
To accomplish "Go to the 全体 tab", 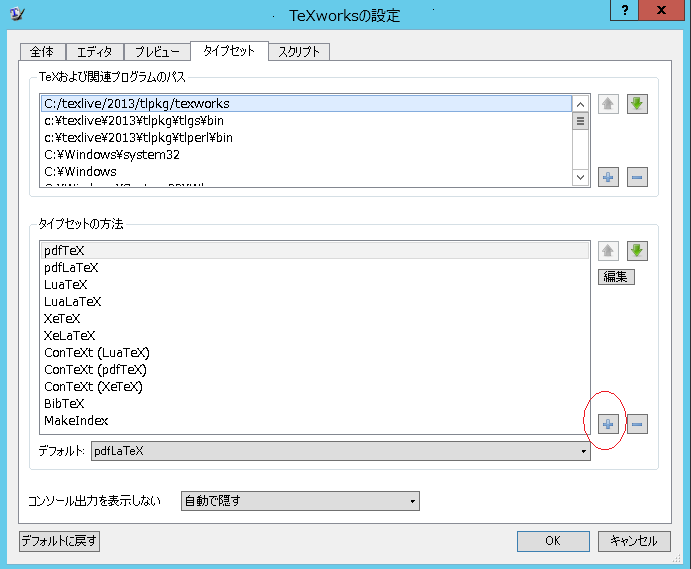I will click(43, 52).
